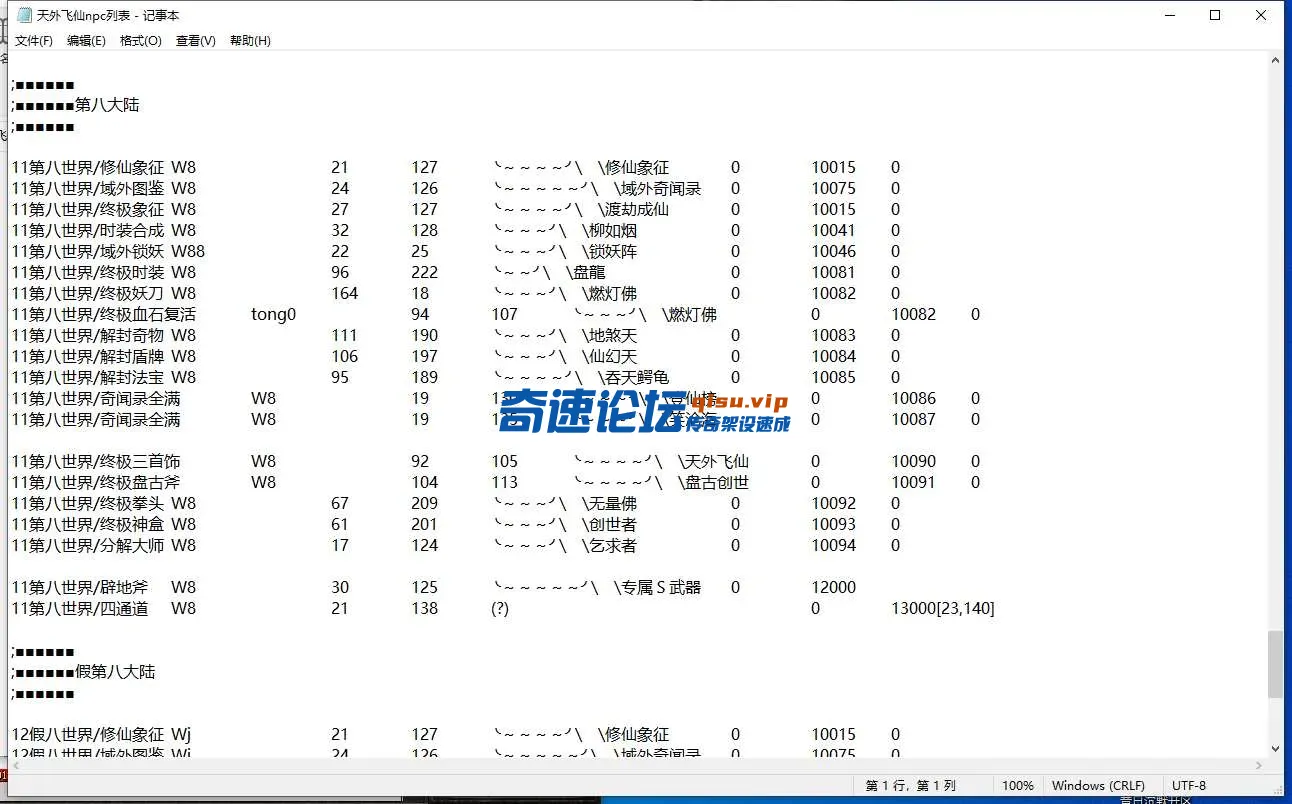Maximize the Notepad window
This screenshot has height=804, width=1292.
pos(1215,15)
